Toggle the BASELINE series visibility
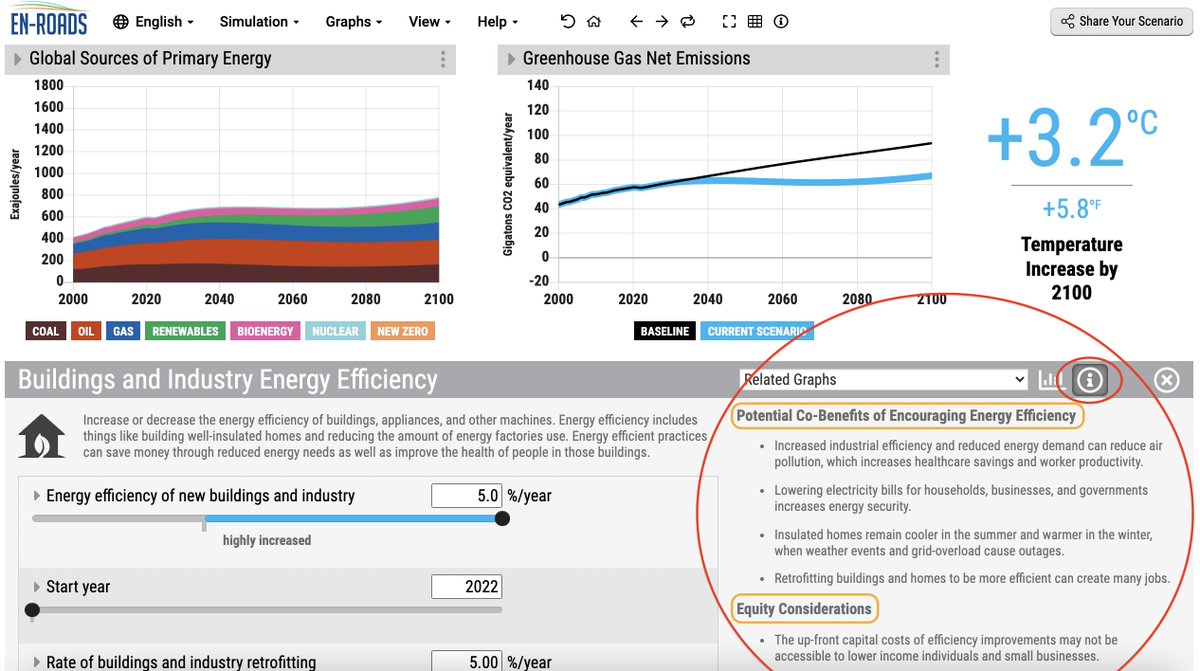The image size is (1200, 671). click(x=664, y=330)
